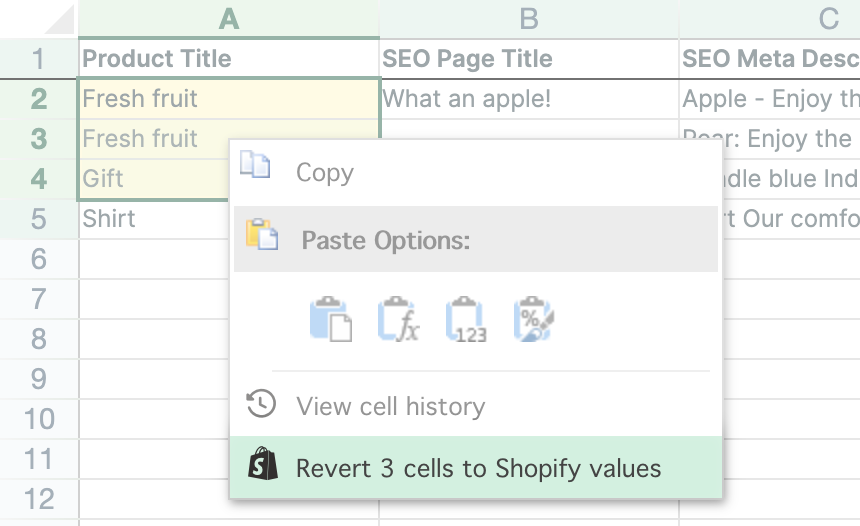Click empty cell A8
This screenshot has width=860, height=526.
coord(154,339)
